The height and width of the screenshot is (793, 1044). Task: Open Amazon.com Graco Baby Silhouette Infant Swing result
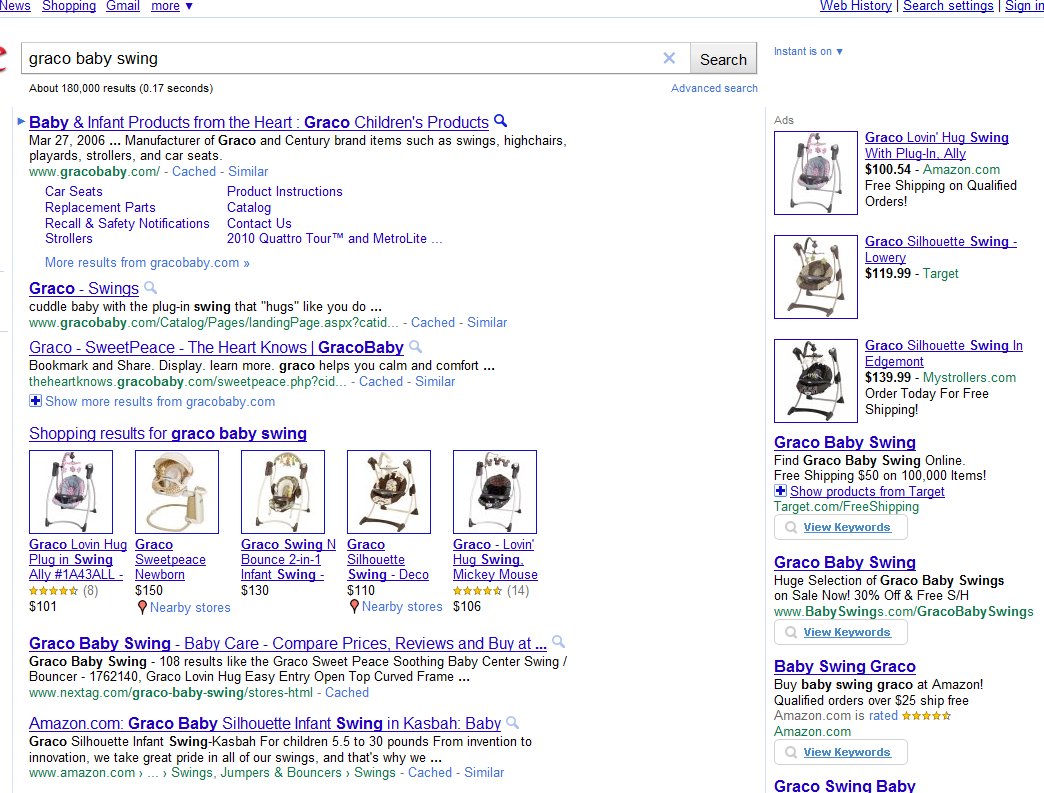click(265, 723)
